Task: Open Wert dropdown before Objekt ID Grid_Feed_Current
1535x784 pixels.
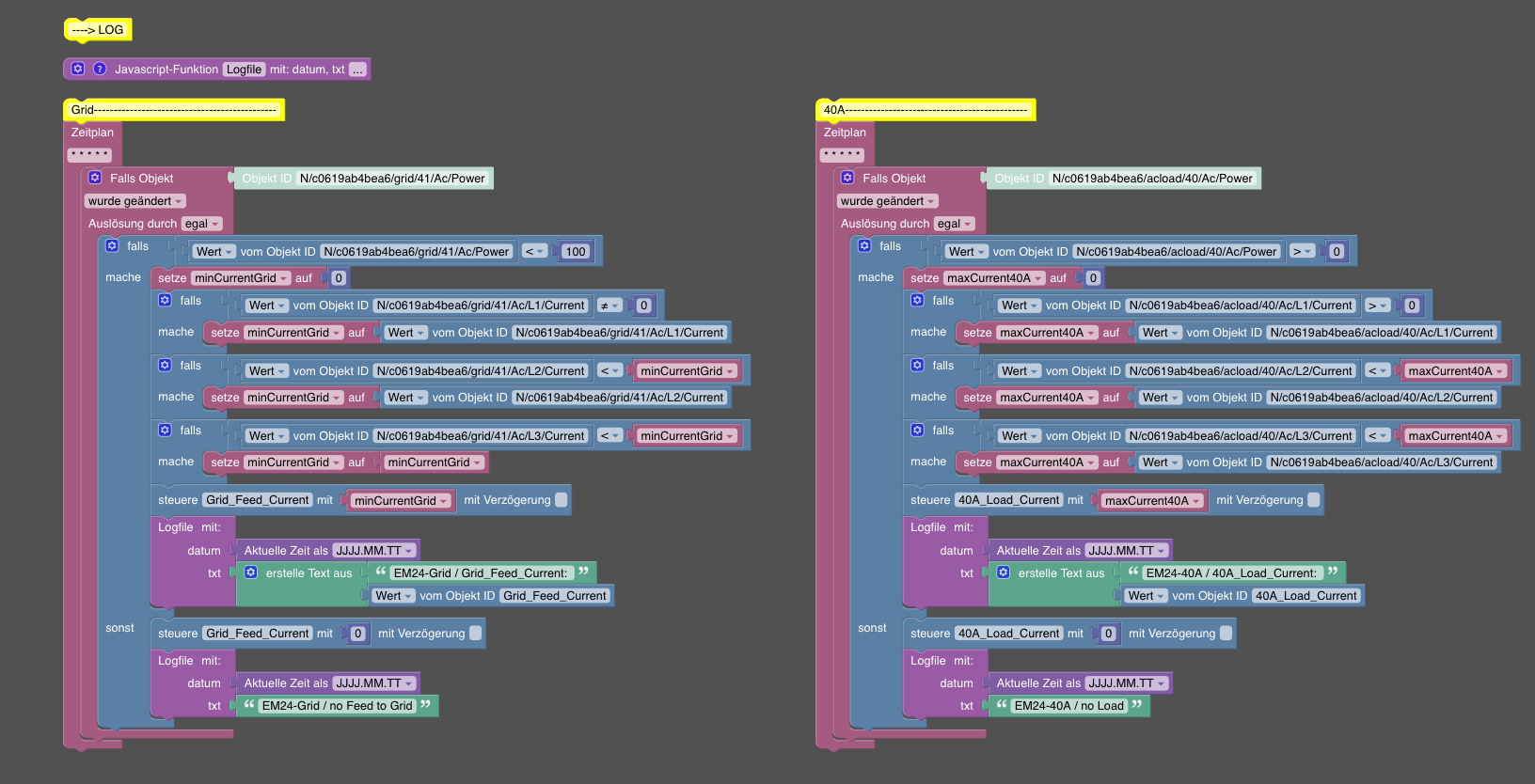Action: click(x=394, y=596)
